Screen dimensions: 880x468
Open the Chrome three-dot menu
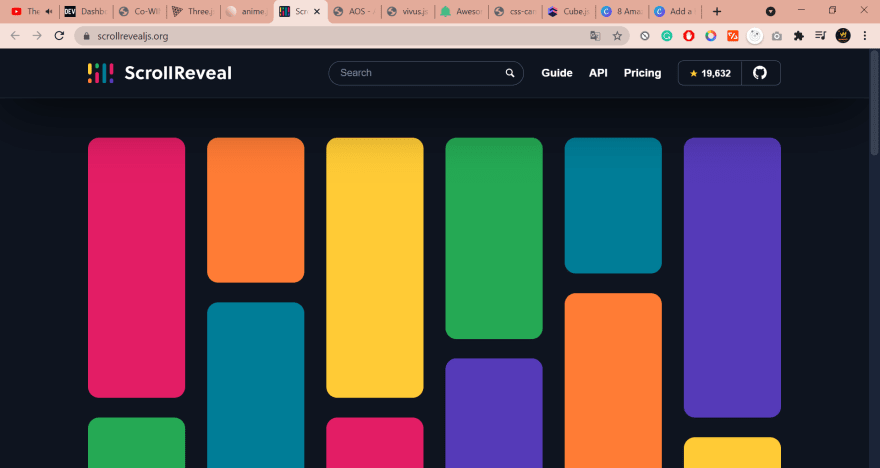coord(865,36)
